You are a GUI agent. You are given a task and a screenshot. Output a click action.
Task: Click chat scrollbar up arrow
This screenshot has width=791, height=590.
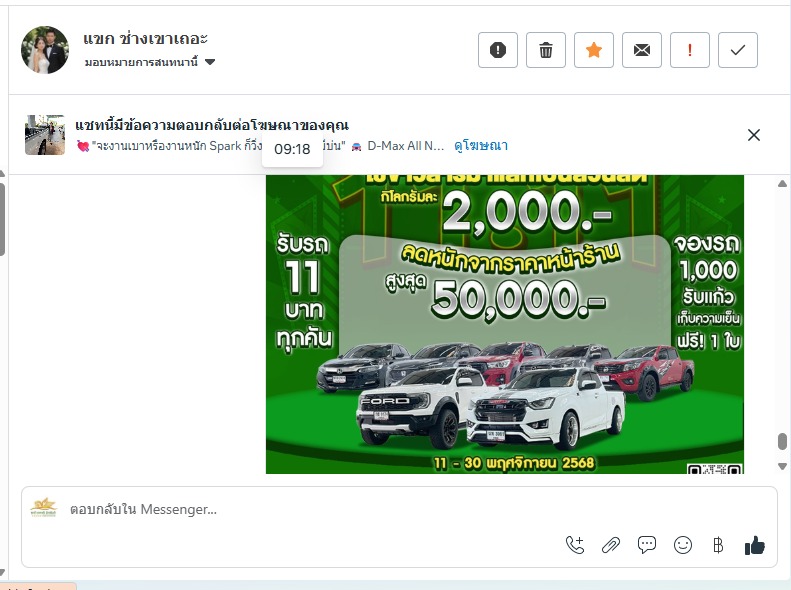click(782, 184)
